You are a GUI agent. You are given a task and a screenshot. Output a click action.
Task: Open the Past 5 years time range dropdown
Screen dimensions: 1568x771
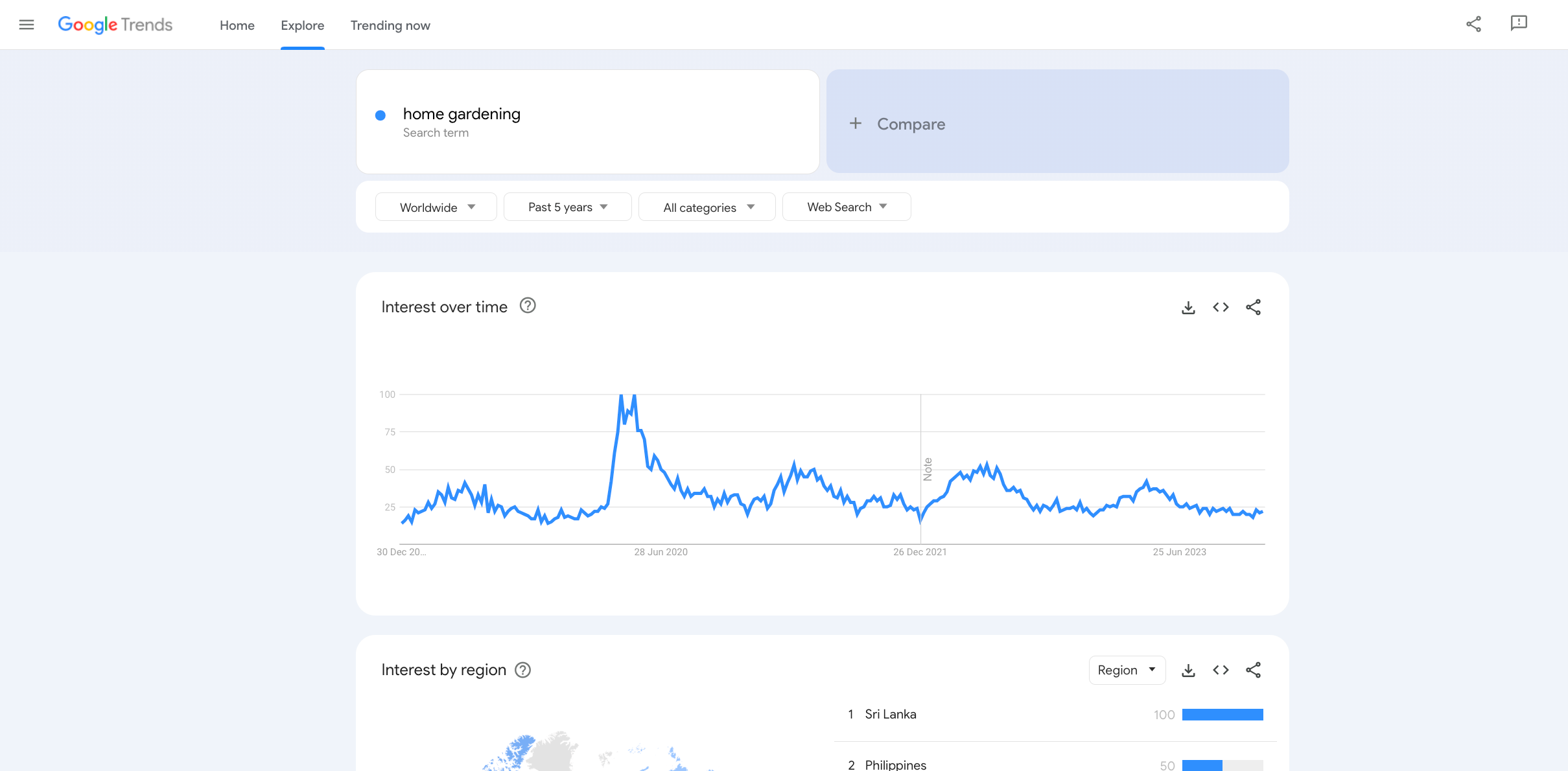(567, 207)
